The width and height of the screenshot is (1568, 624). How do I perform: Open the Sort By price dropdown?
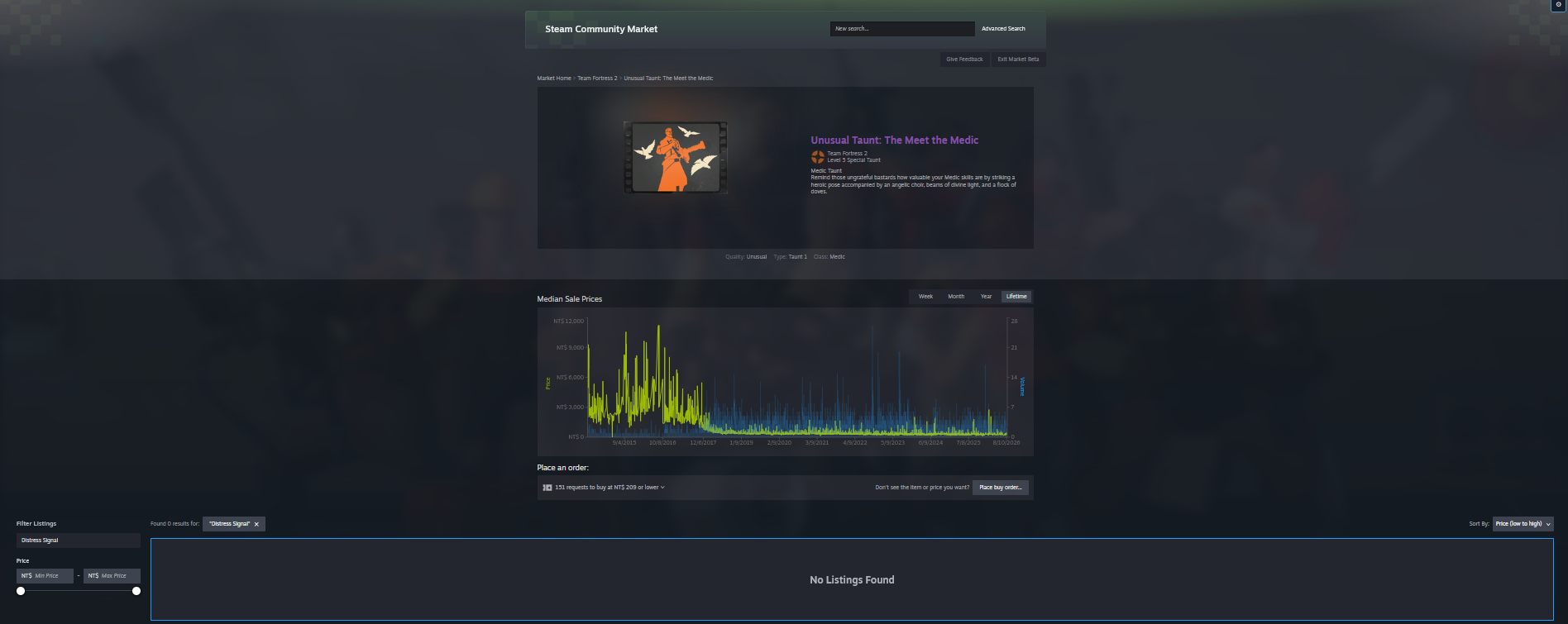[1523, 524]
